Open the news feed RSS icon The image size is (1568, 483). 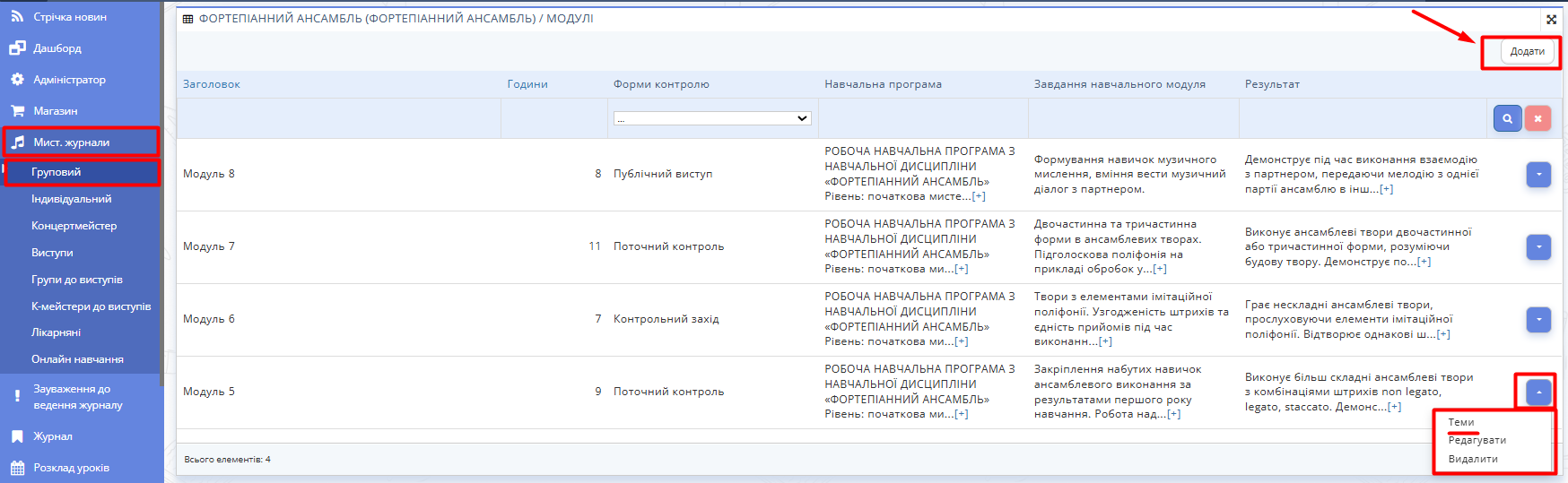pyautogui.click(x=17, y=16)
